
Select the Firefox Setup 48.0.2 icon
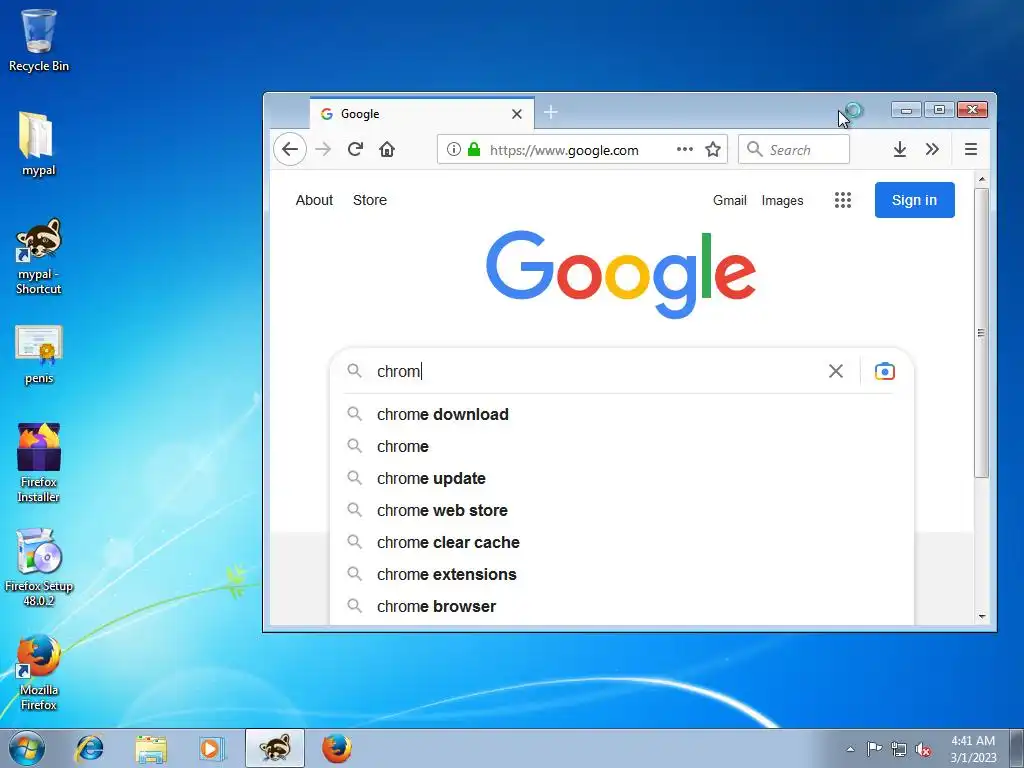[39, 567]
